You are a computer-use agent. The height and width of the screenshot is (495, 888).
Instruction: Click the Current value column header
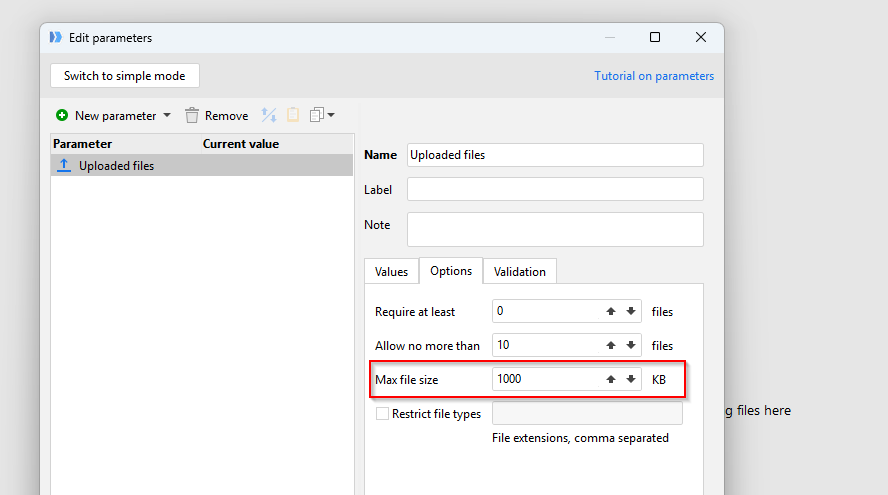pos(241,144)
